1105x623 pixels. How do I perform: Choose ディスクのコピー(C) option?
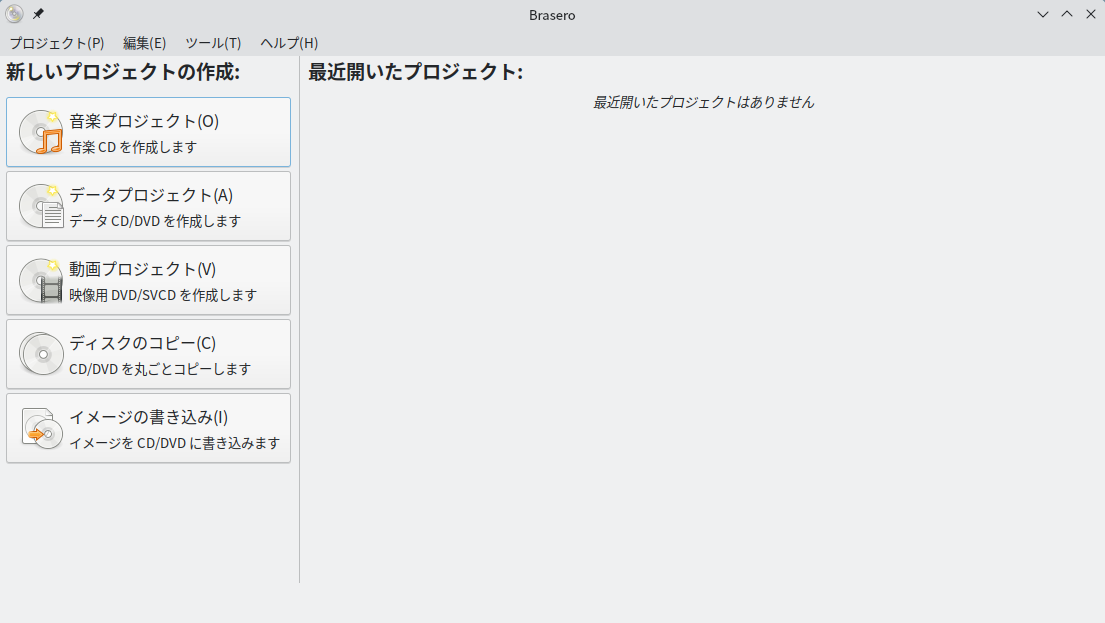click(148, 354)
